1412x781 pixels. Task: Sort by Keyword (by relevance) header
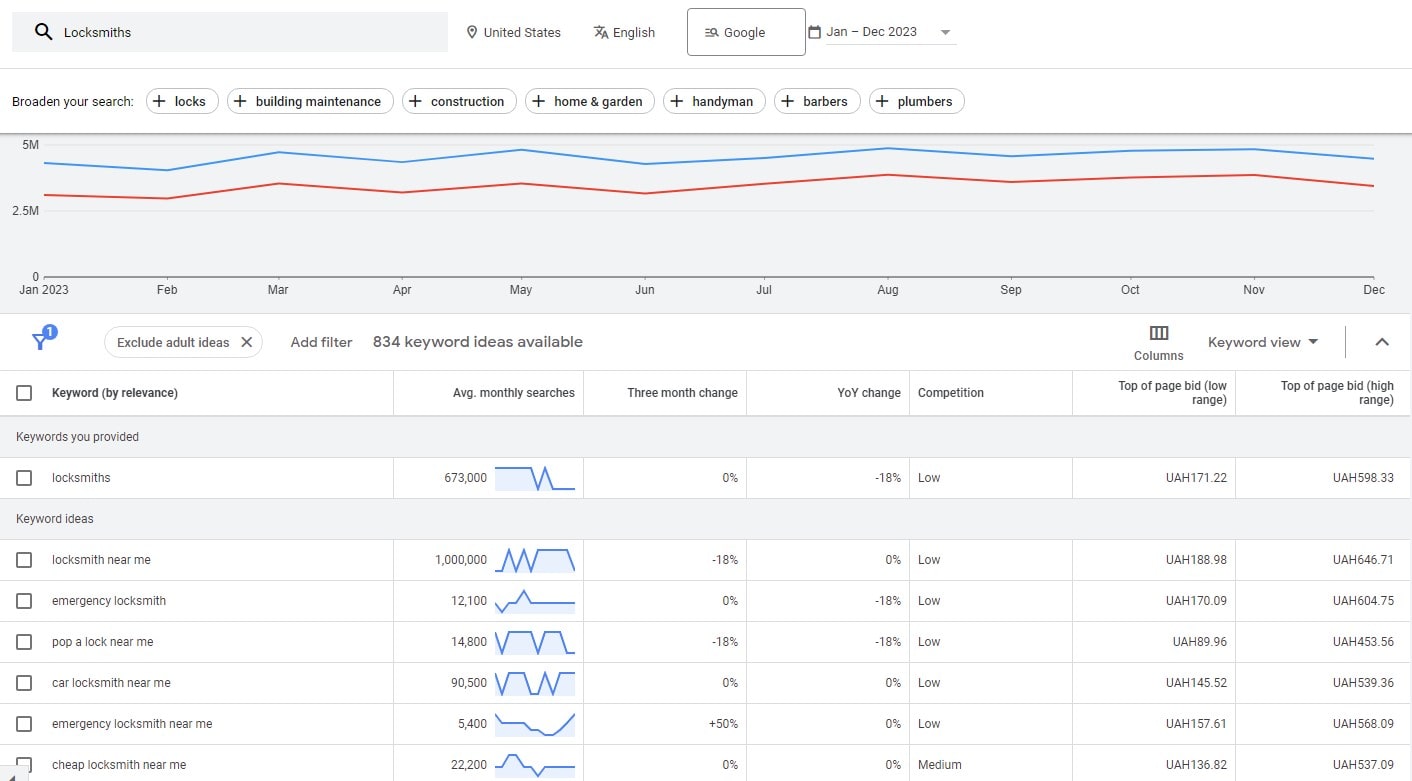115,393
